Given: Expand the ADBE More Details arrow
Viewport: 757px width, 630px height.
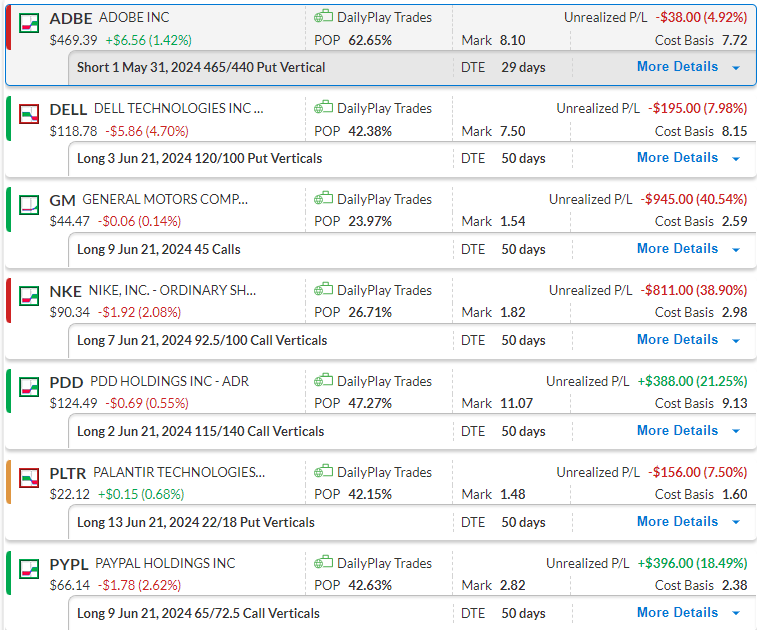Looking at the screenshot, I should [x=736, y=68].
